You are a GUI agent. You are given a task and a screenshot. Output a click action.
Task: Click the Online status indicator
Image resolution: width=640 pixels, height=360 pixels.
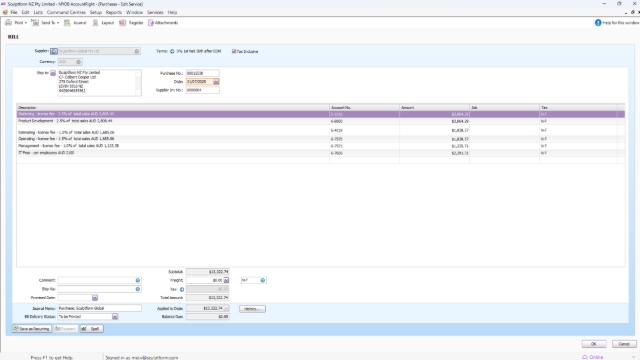(x=593, y=357)
